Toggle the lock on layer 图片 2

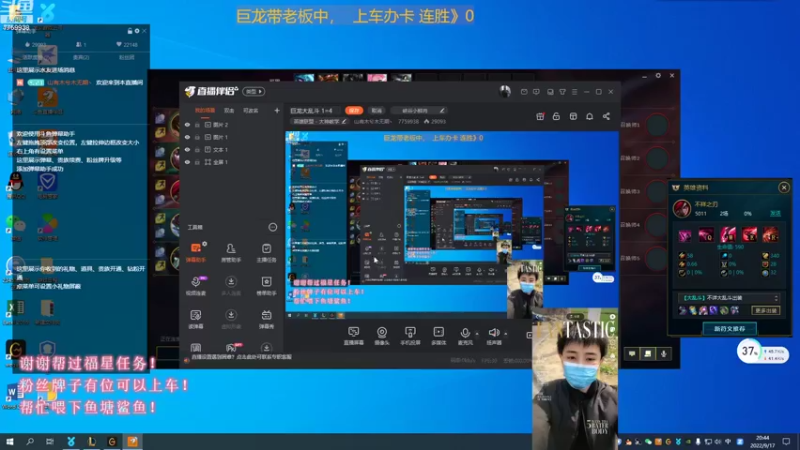[x=197, y=124]
